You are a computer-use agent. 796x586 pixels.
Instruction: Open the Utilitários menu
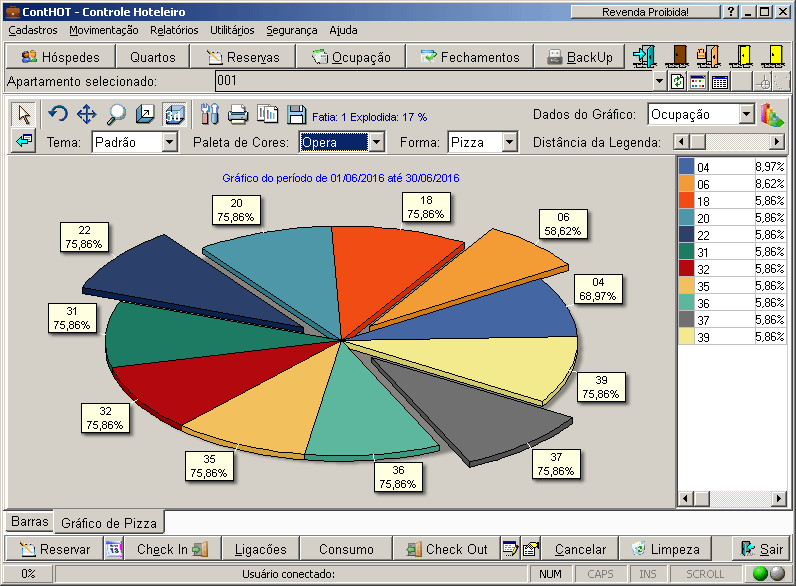(x=232, y=30)
